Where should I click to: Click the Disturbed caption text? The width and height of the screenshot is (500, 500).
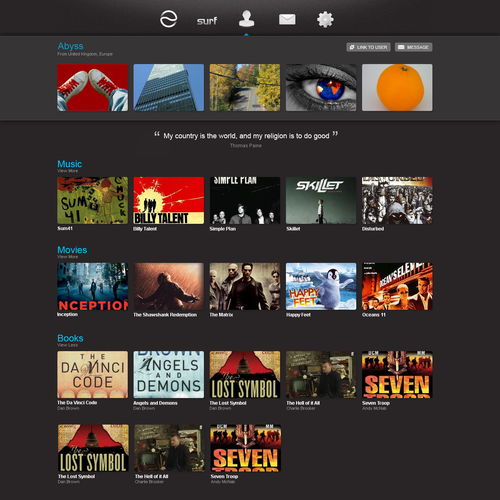(373, 229)
